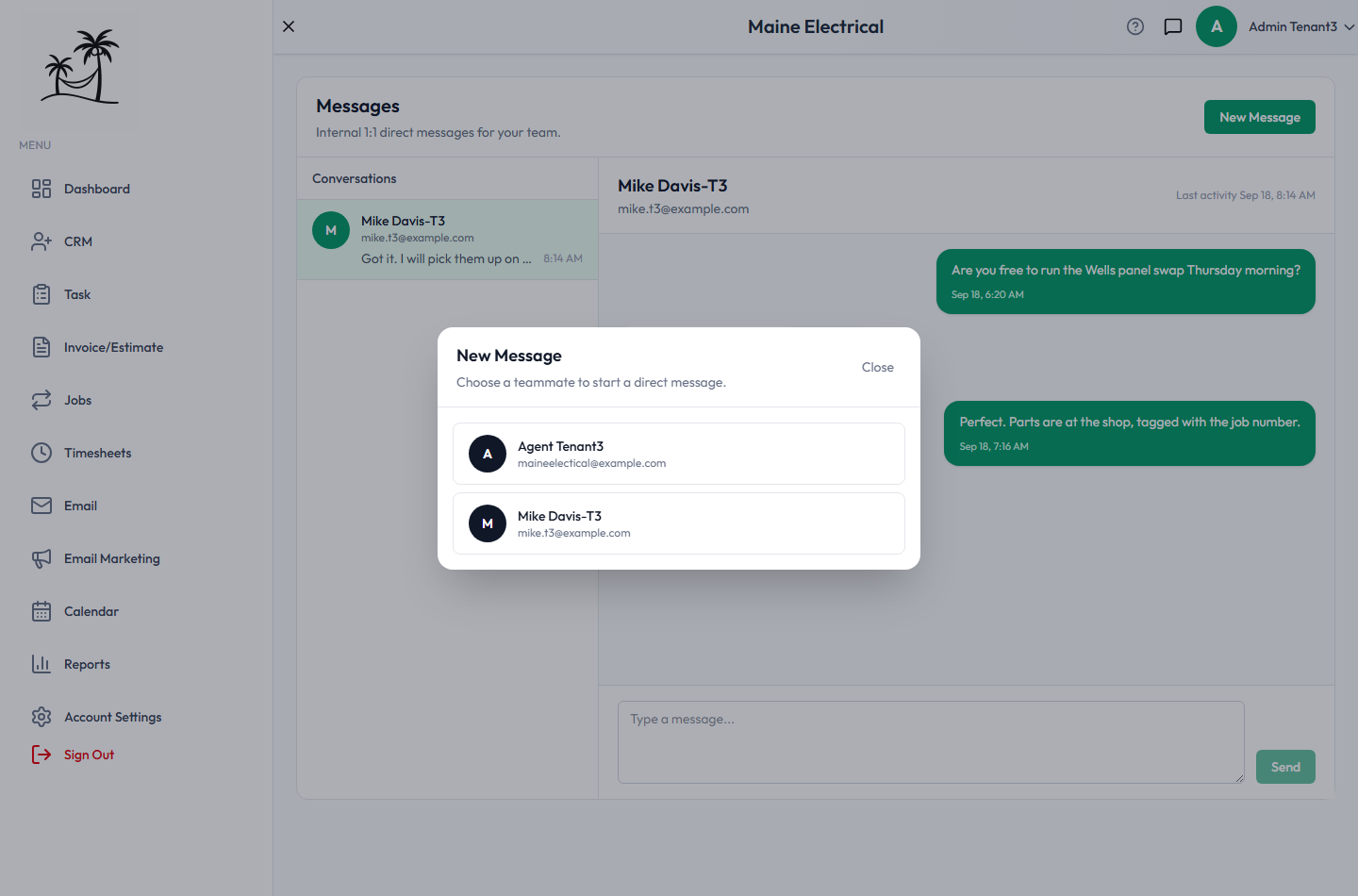Click the Sign Out label

point(89,755)
